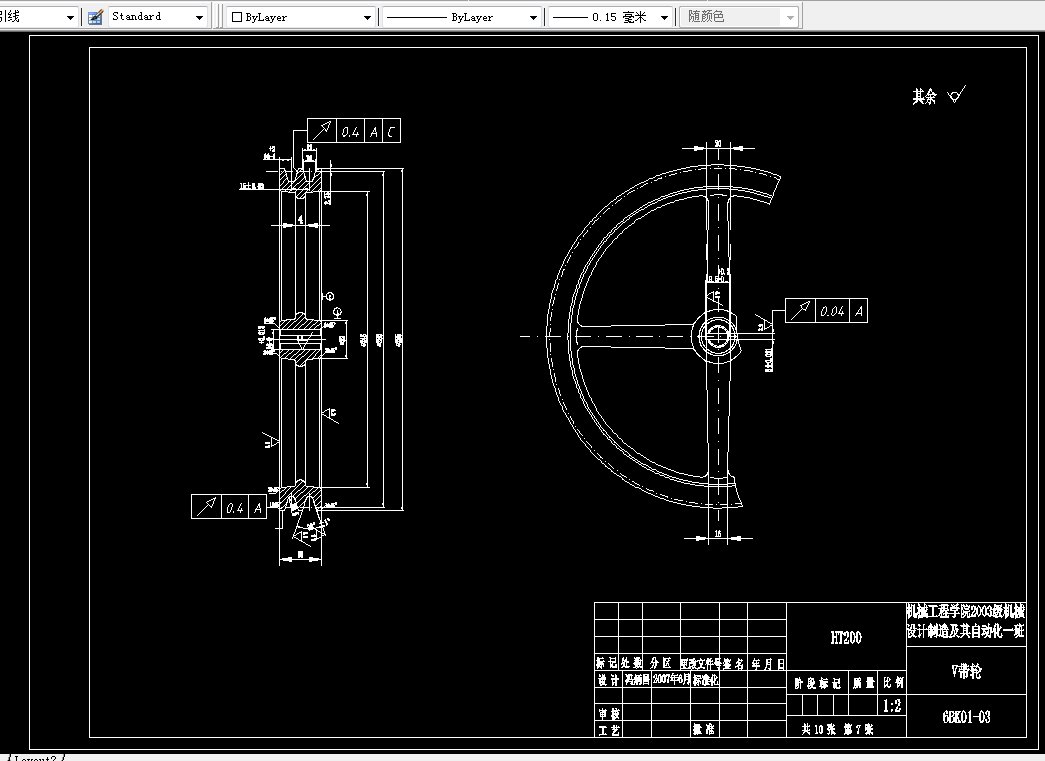Select the V带轮 part name text
Viewport: 1045px width, 761px height.
pyautogui.click(x=966, y=671)
